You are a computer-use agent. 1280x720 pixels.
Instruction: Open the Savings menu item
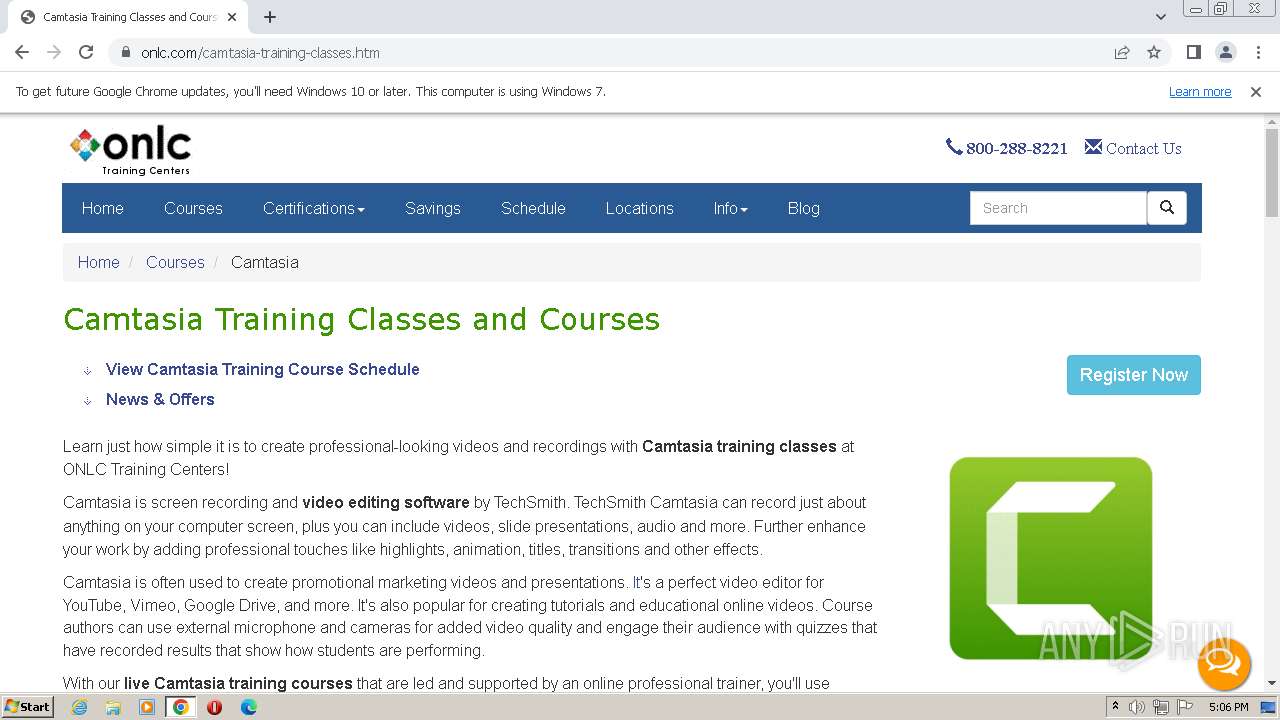[433, 208]
